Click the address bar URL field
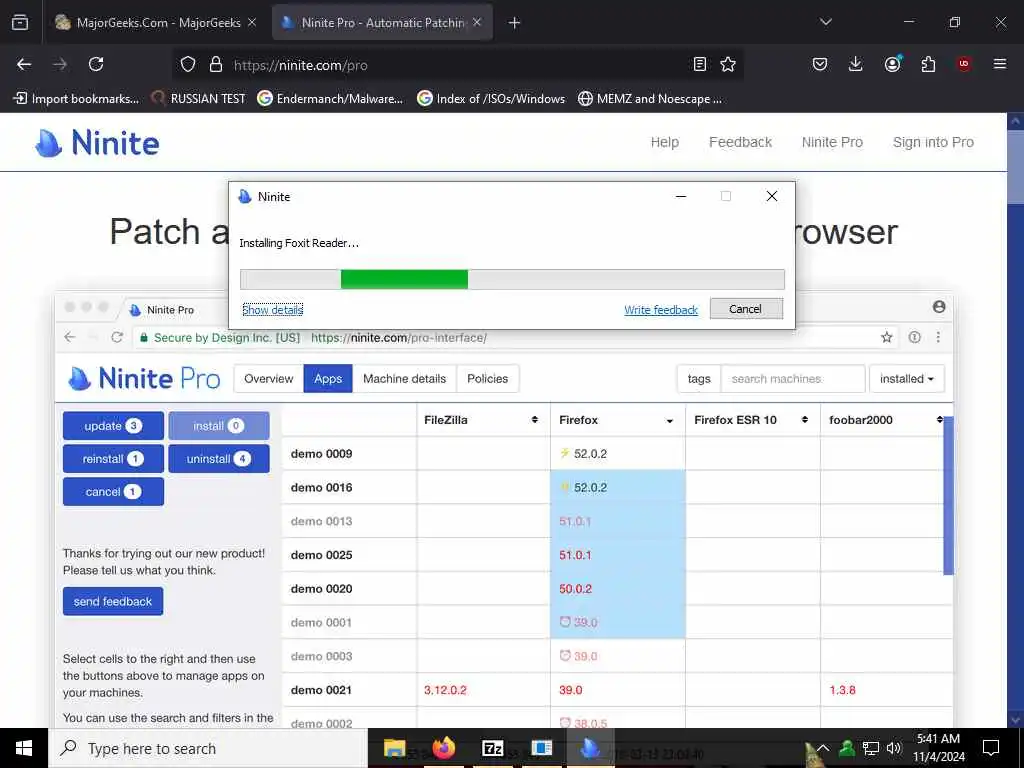The width and height of the screenshot is (1024, 768). coord(457,65)
